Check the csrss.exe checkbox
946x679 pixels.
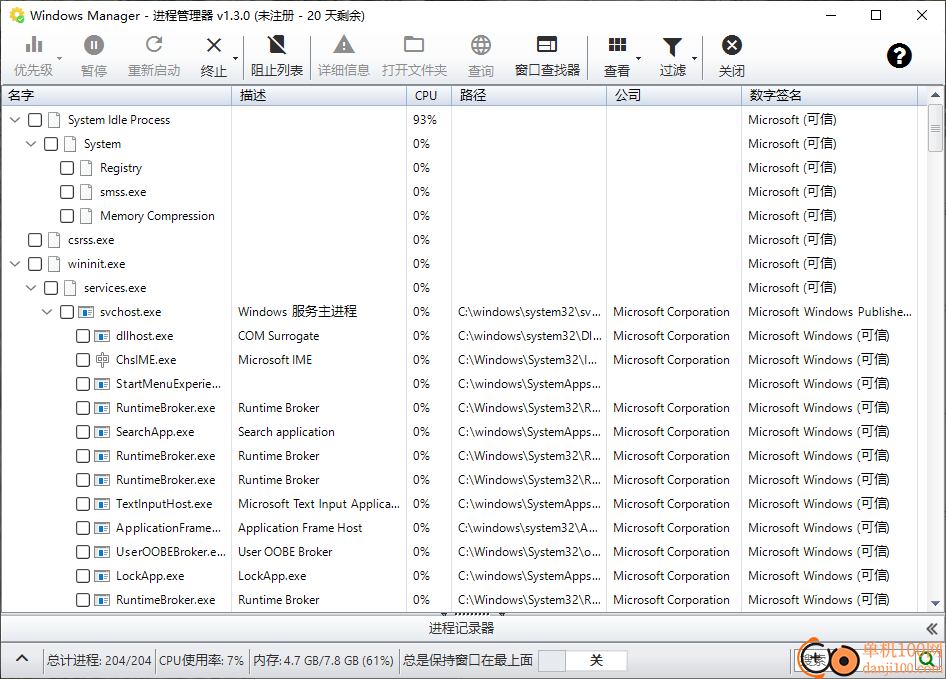click(35, 240)
